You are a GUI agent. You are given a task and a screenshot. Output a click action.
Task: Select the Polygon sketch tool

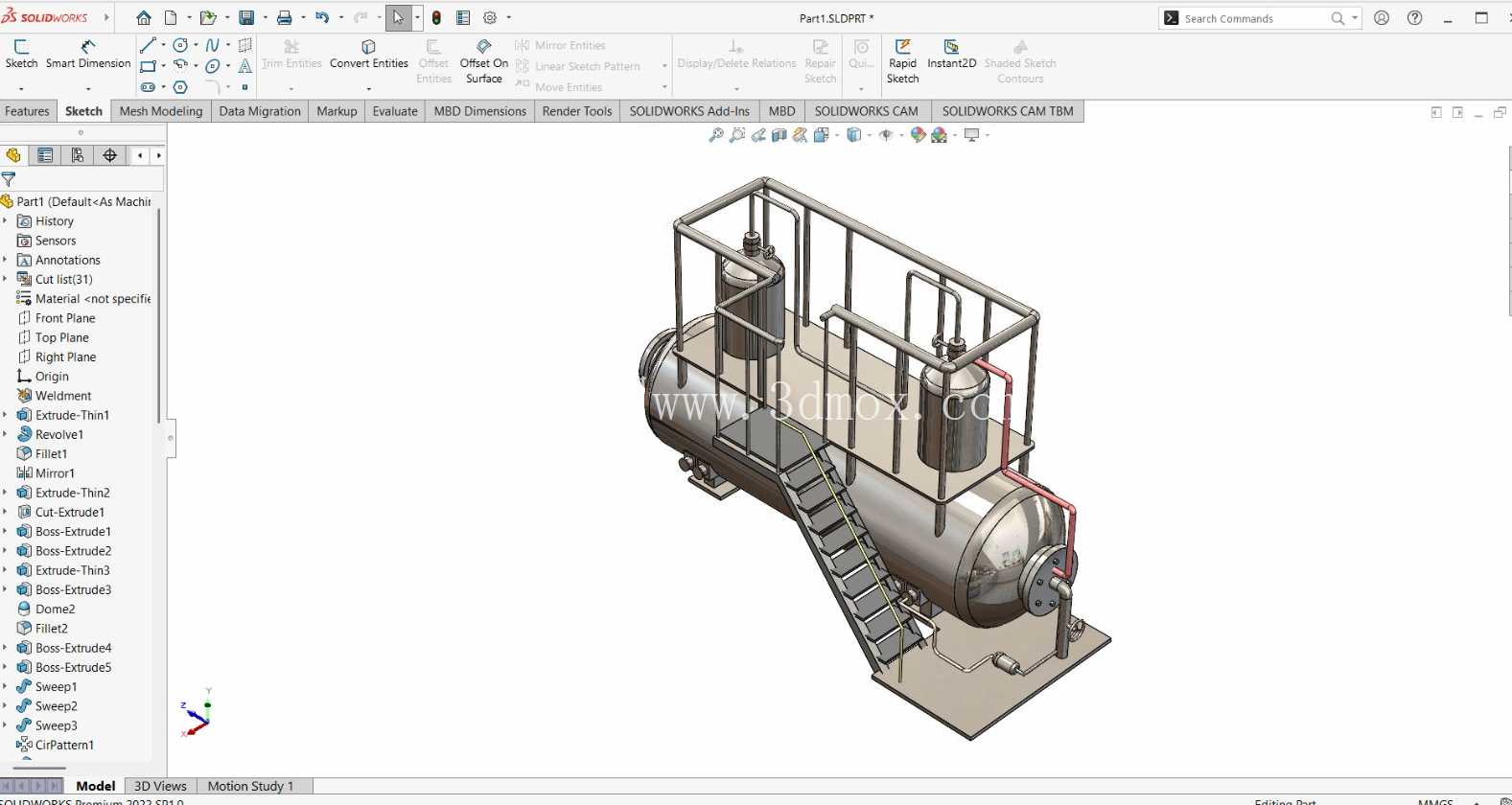180,87
